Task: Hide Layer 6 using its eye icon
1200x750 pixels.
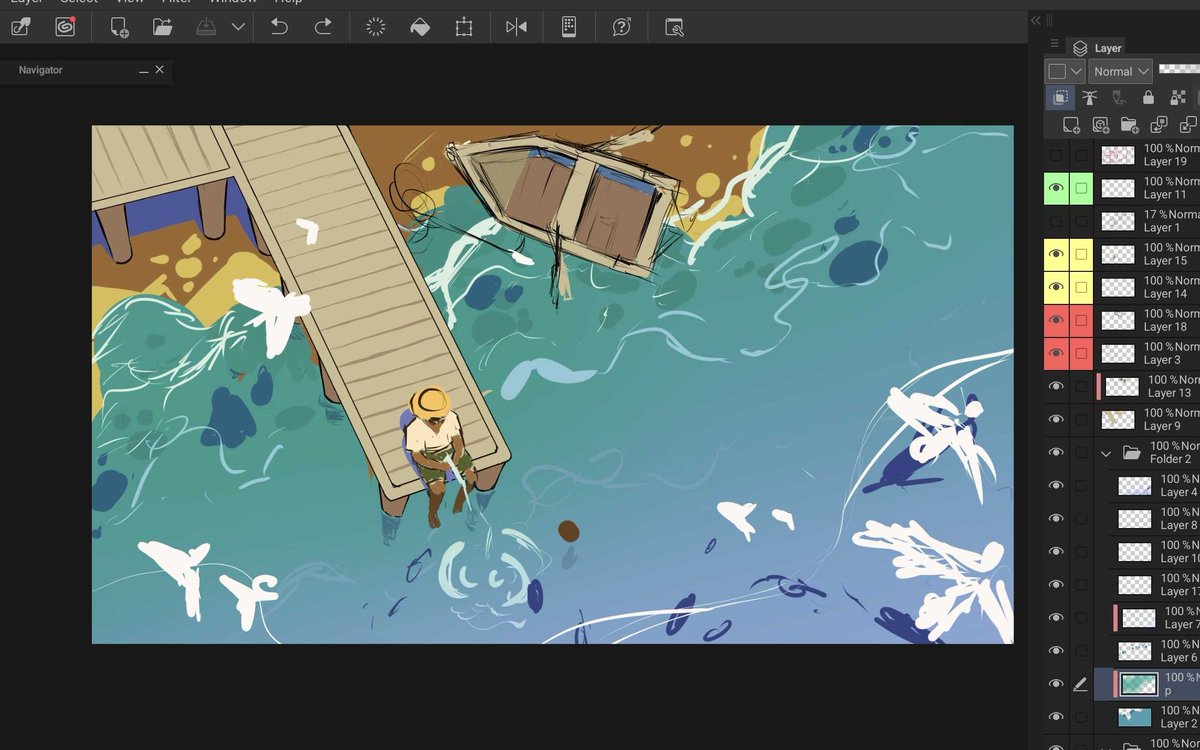Action: pos(1056,650)
